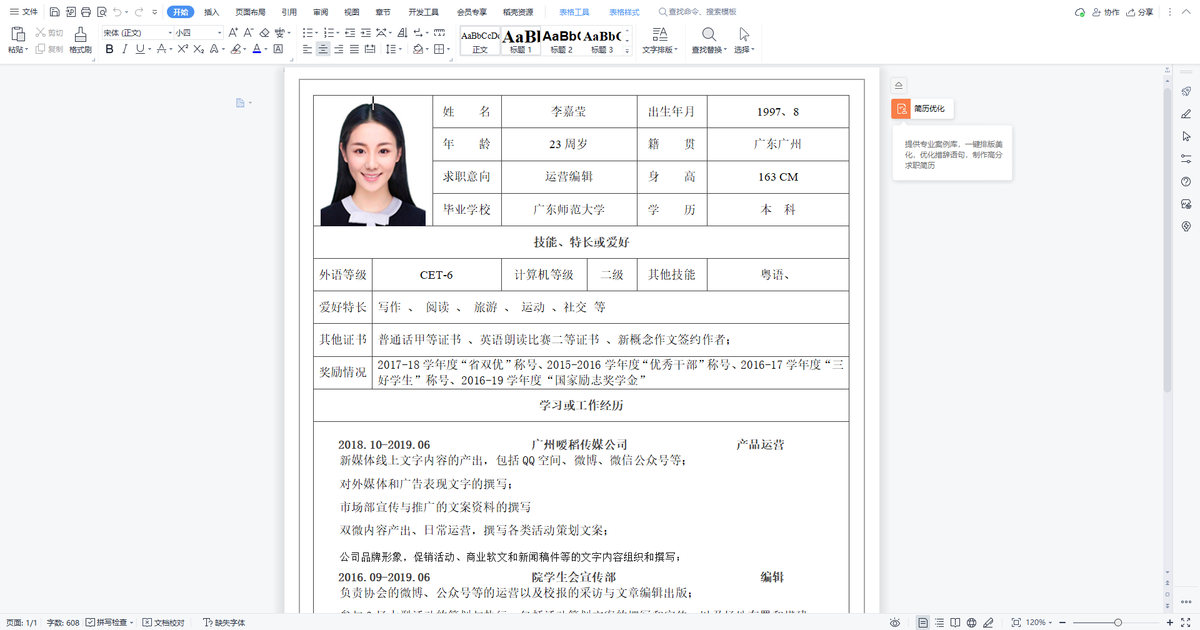
Task: Apply Superscript formatting
Action: 181,49
